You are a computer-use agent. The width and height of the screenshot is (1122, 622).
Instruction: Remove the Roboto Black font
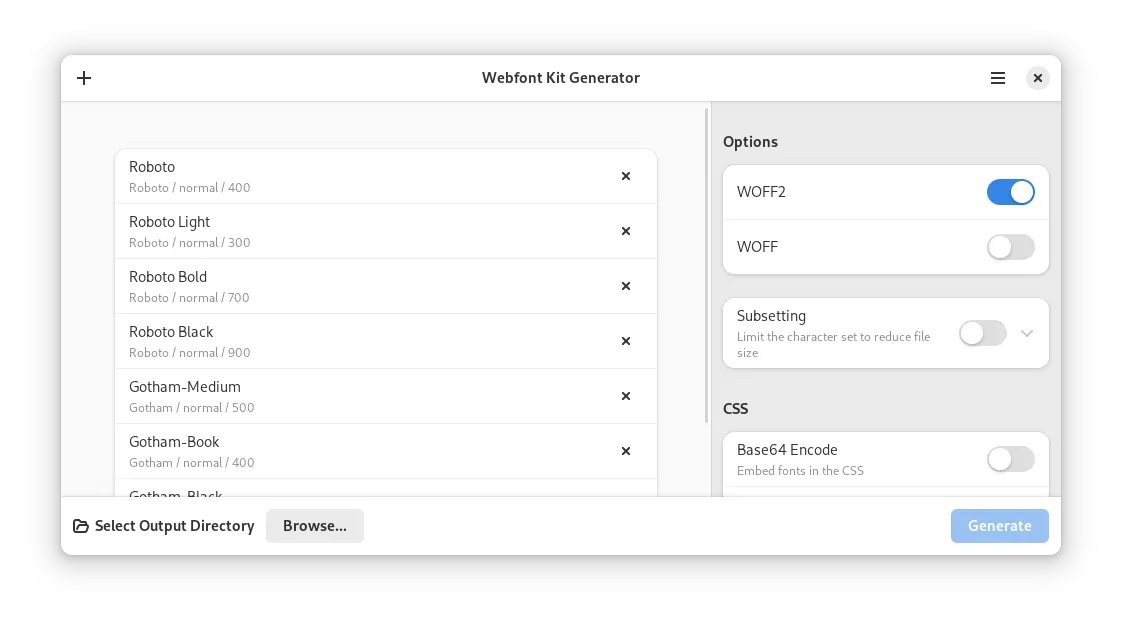coord(625,341)
